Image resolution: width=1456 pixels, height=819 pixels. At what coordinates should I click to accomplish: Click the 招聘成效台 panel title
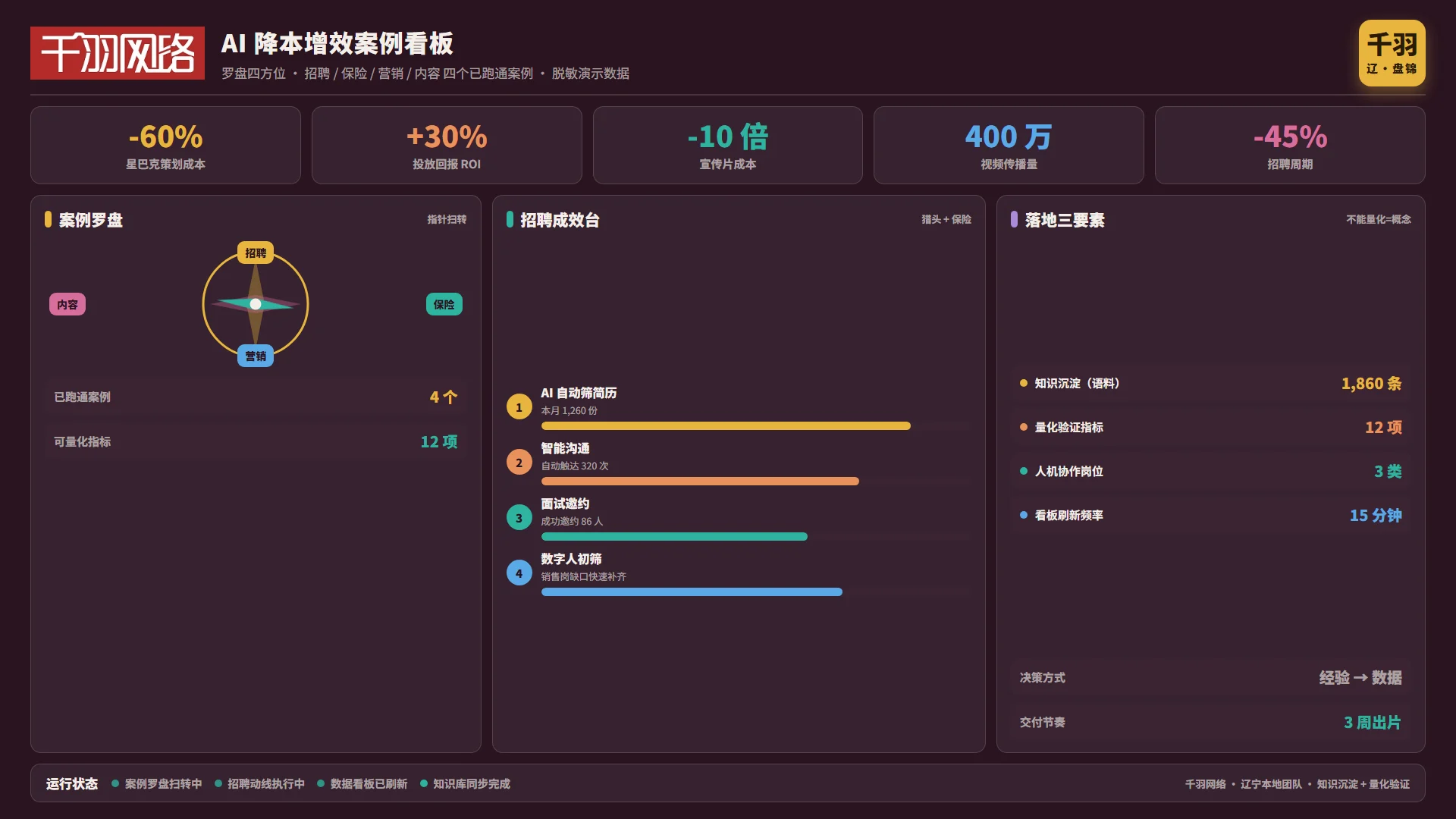[560, 220]
